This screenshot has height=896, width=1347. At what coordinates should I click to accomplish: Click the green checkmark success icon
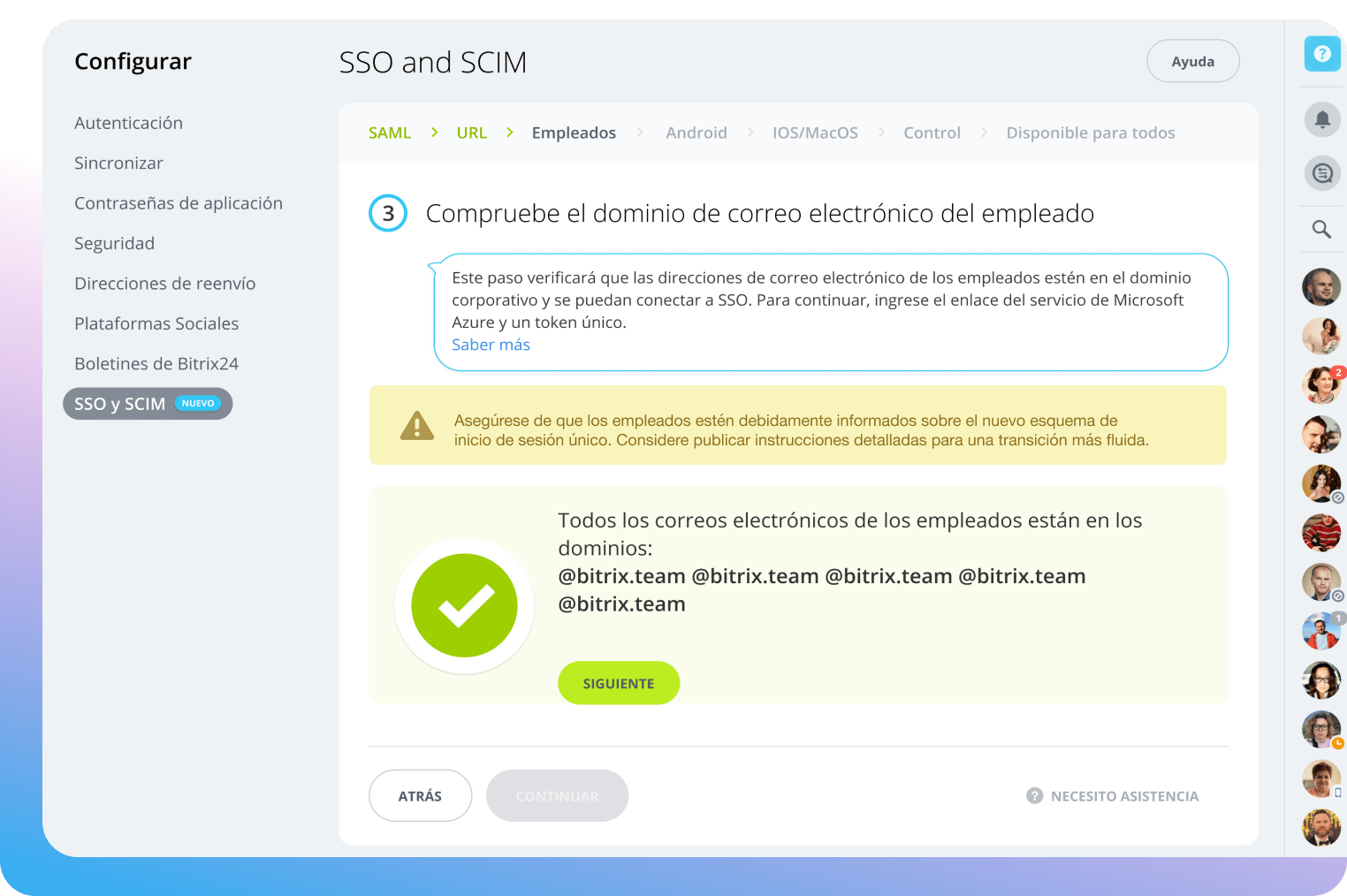tap(464, 605)
